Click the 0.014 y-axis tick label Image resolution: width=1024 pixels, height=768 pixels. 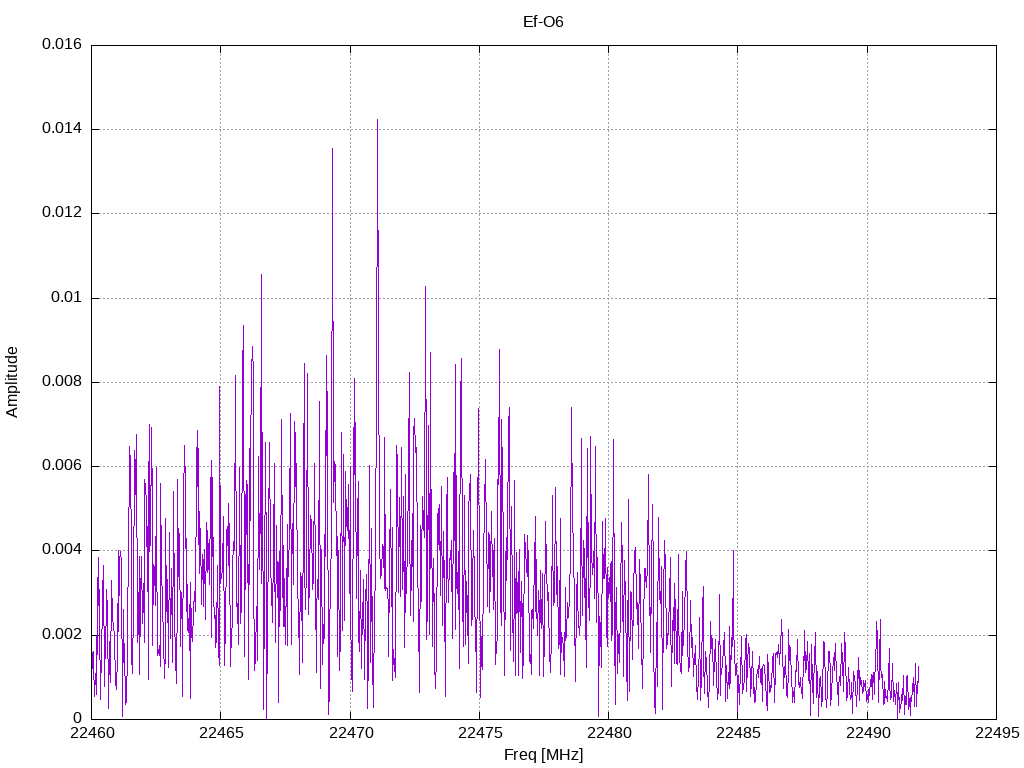tap(62, 128)
